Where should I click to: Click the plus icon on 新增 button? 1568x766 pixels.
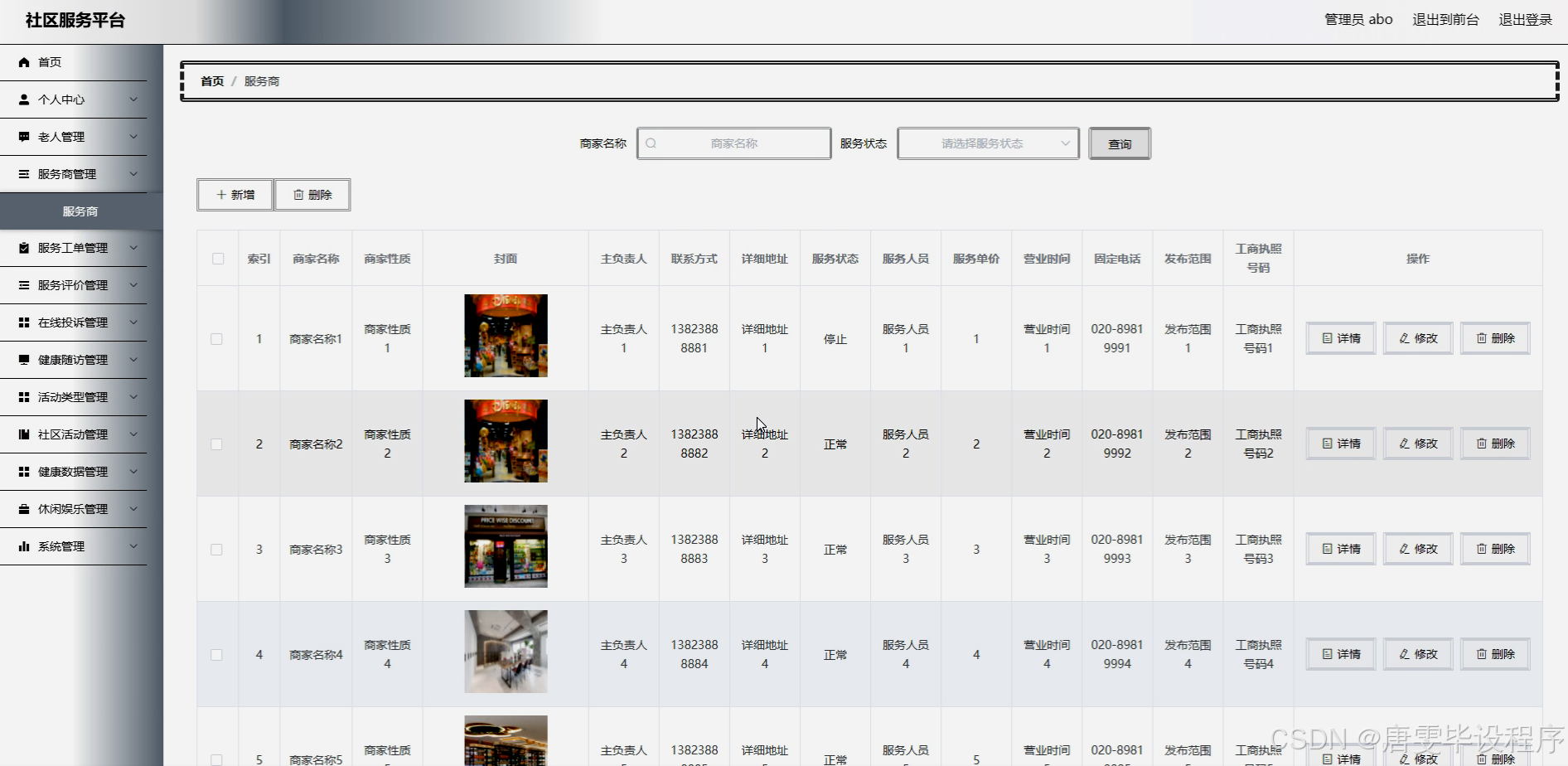221,195
